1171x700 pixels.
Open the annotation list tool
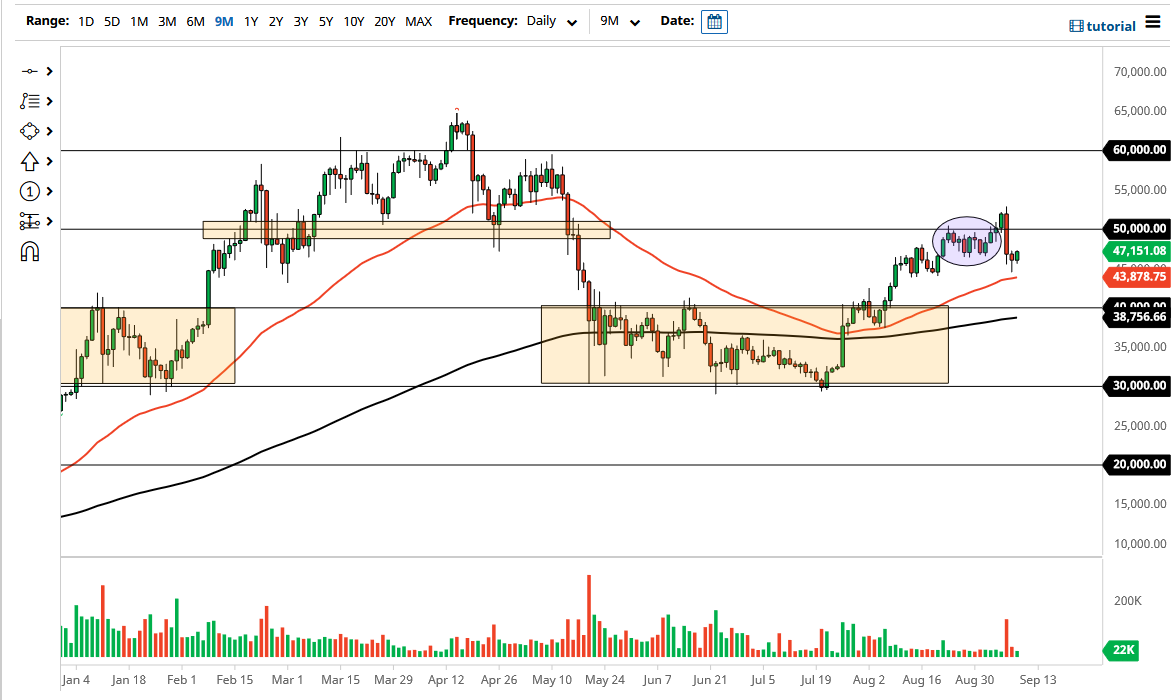point(28,100)
